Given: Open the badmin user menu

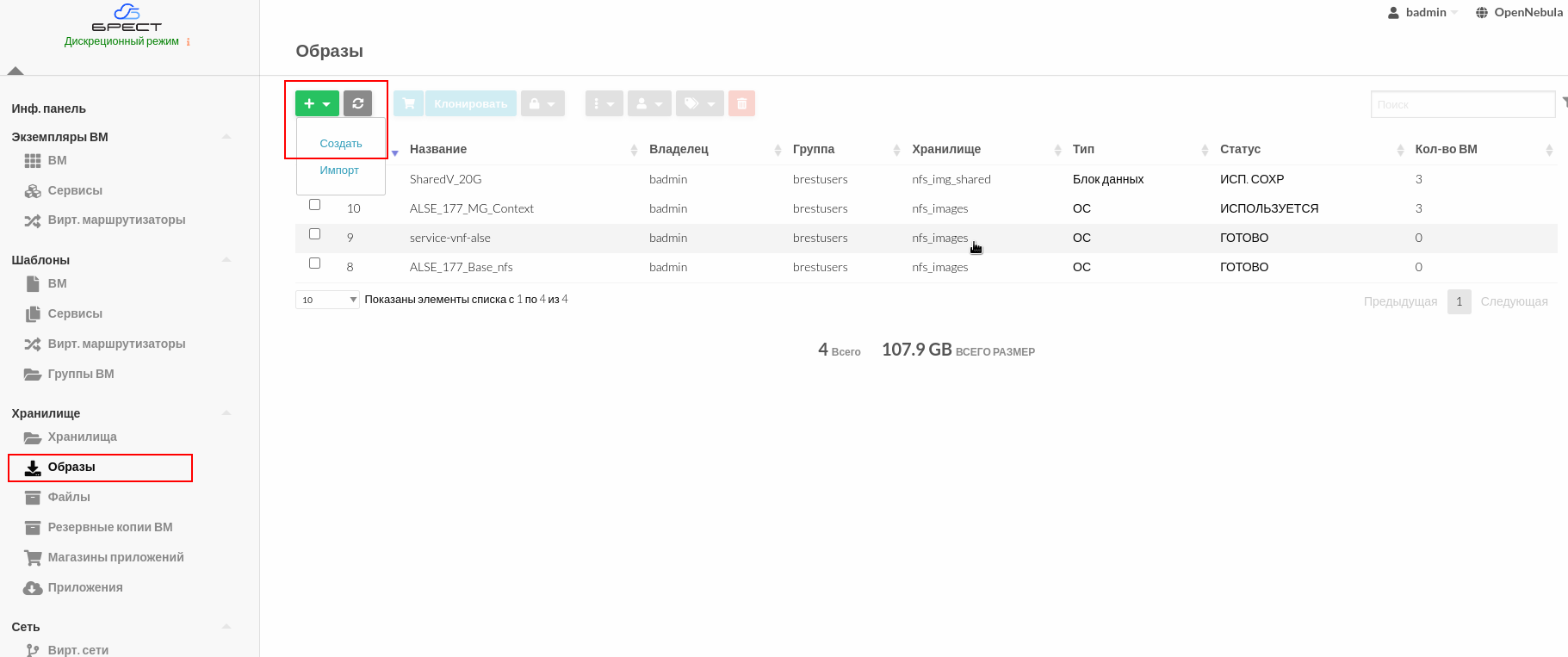Looking at the screenshot, I should [x=1424, y=12].
